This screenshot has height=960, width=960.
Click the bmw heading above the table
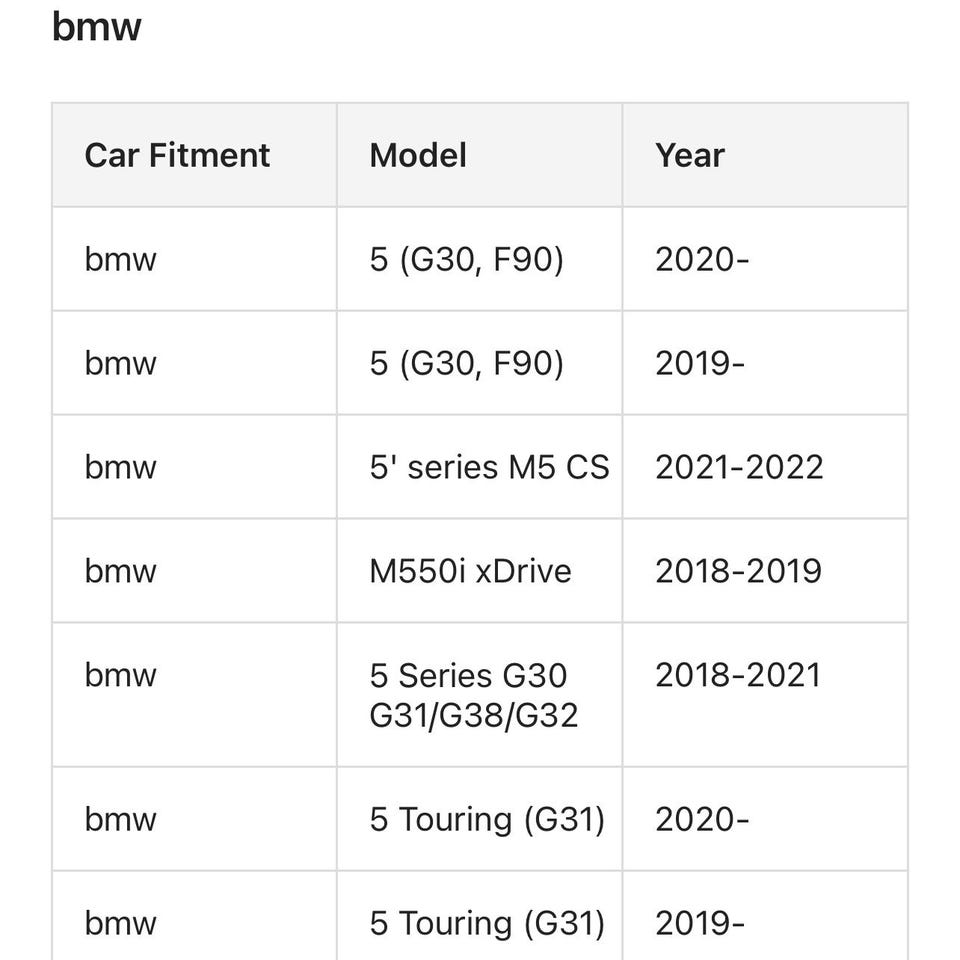click(x=97, y=26)
